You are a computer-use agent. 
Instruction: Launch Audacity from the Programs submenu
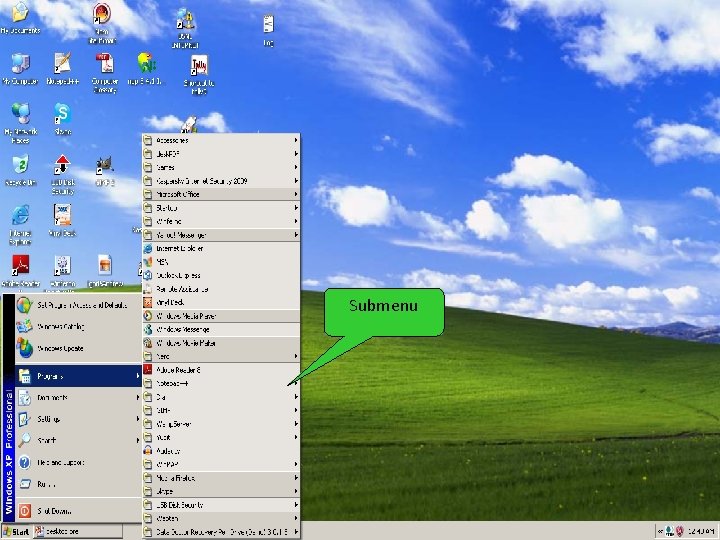point(221,451)
